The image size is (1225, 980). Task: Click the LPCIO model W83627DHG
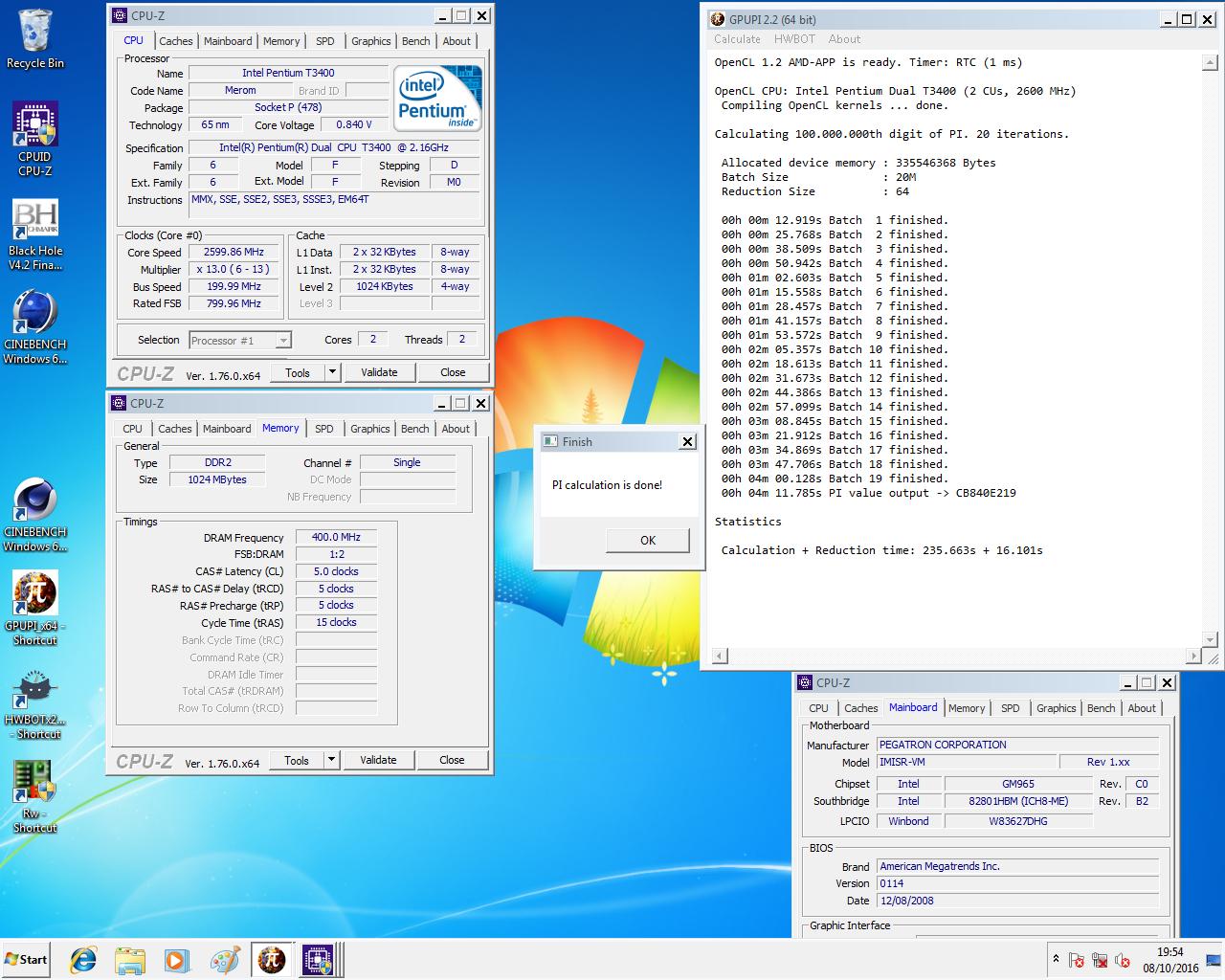(1017, 821)
